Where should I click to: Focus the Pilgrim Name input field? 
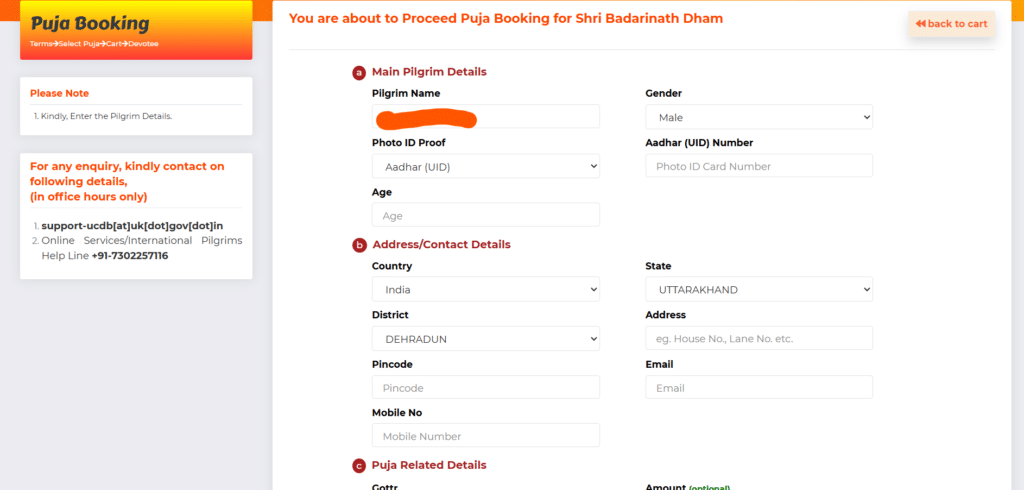click(x=486, y=116)
